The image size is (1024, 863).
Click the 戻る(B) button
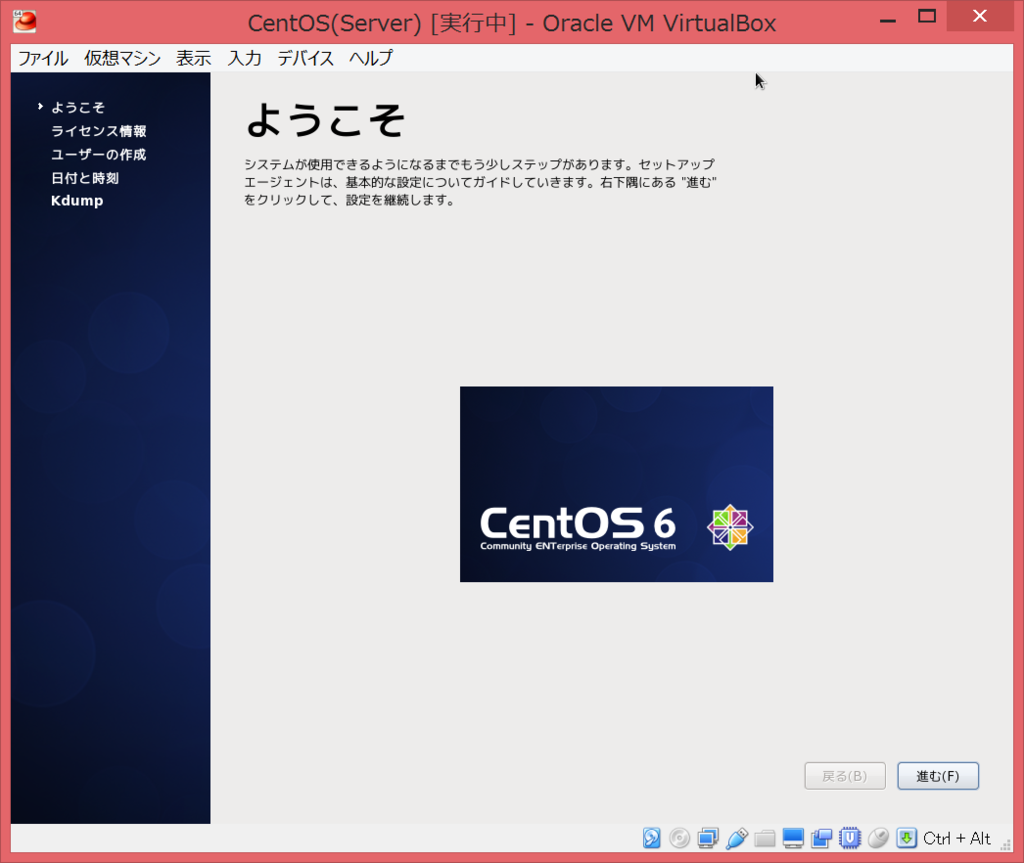pyautogui.click(x=844, y=776)
